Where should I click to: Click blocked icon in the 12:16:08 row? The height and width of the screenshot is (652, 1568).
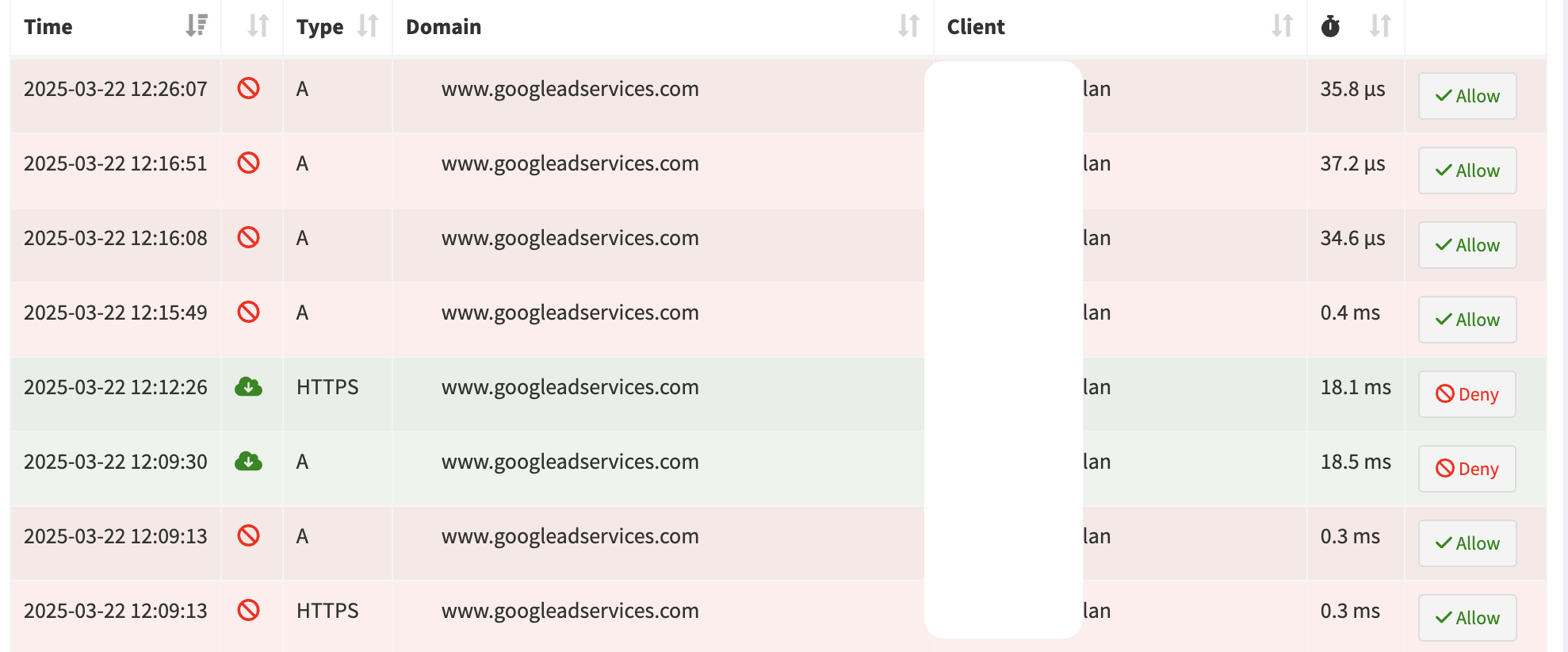click(248, 237)
